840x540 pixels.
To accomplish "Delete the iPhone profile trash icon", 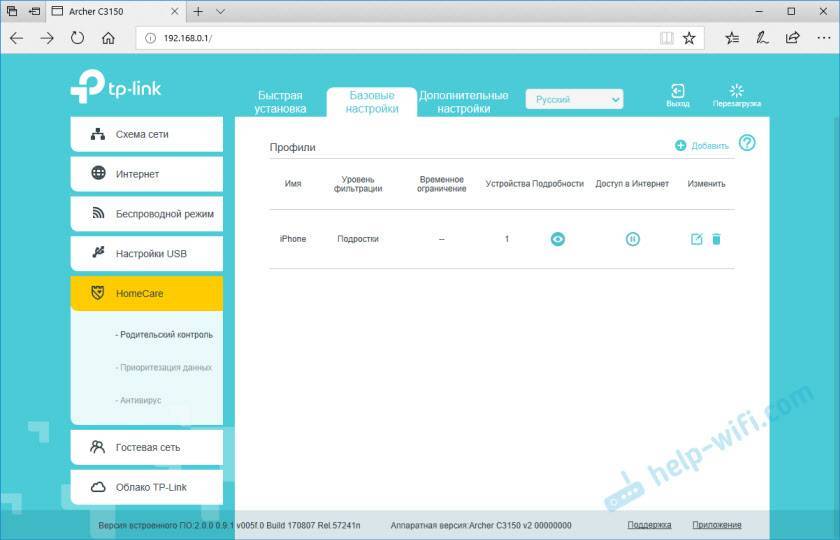I will pyautogui.click(x=716, y=239).
